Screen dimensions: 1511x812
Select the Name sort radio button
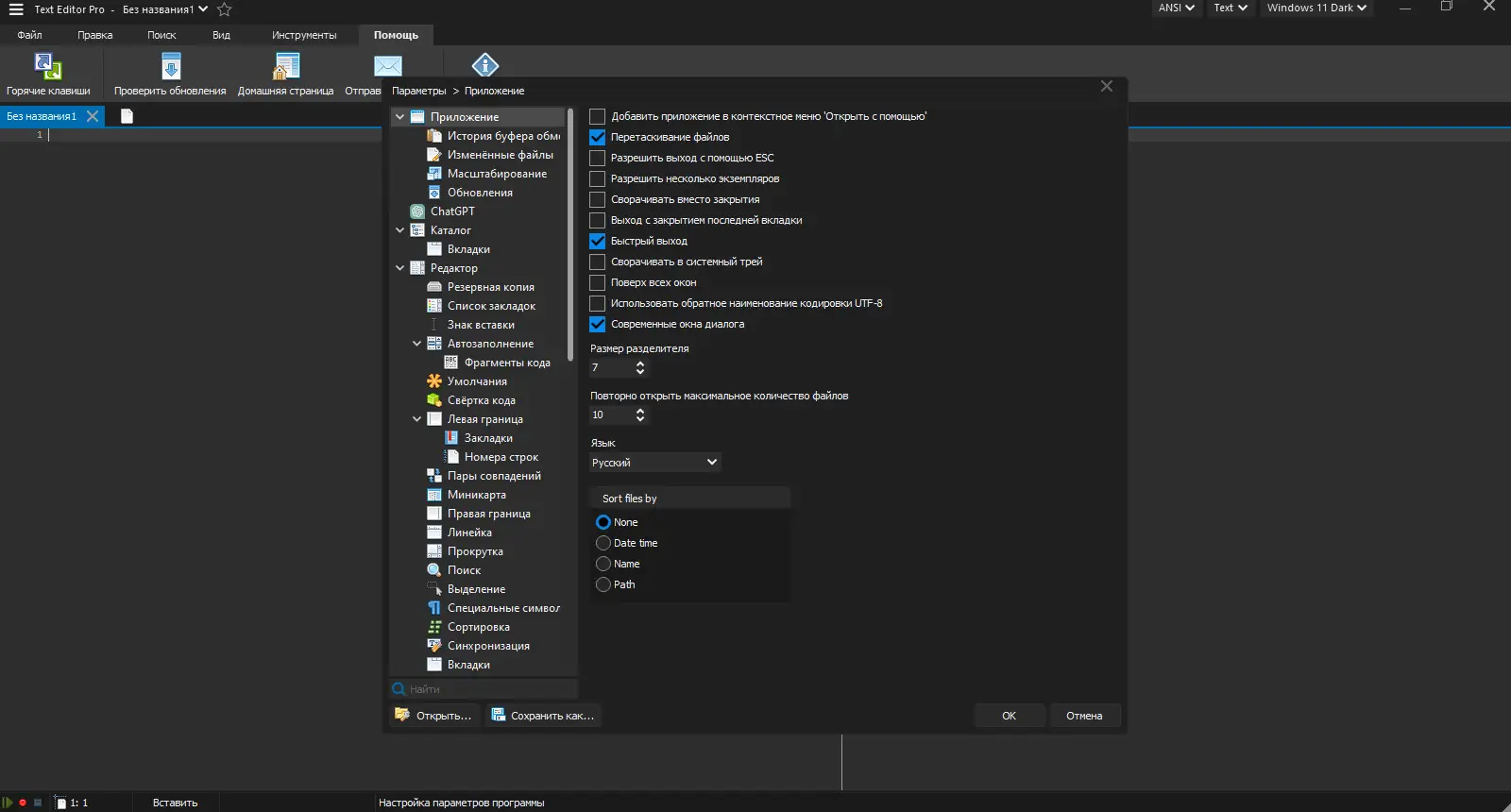[x=603, y=564]
